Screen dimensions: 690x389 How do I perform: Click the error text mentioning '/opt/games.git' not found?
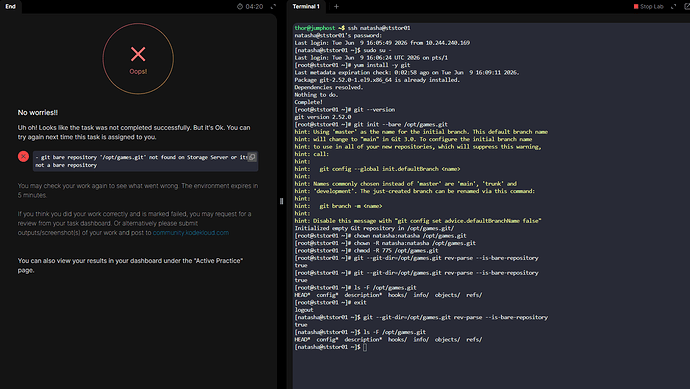pyautogui.click(x=141, y=161)
